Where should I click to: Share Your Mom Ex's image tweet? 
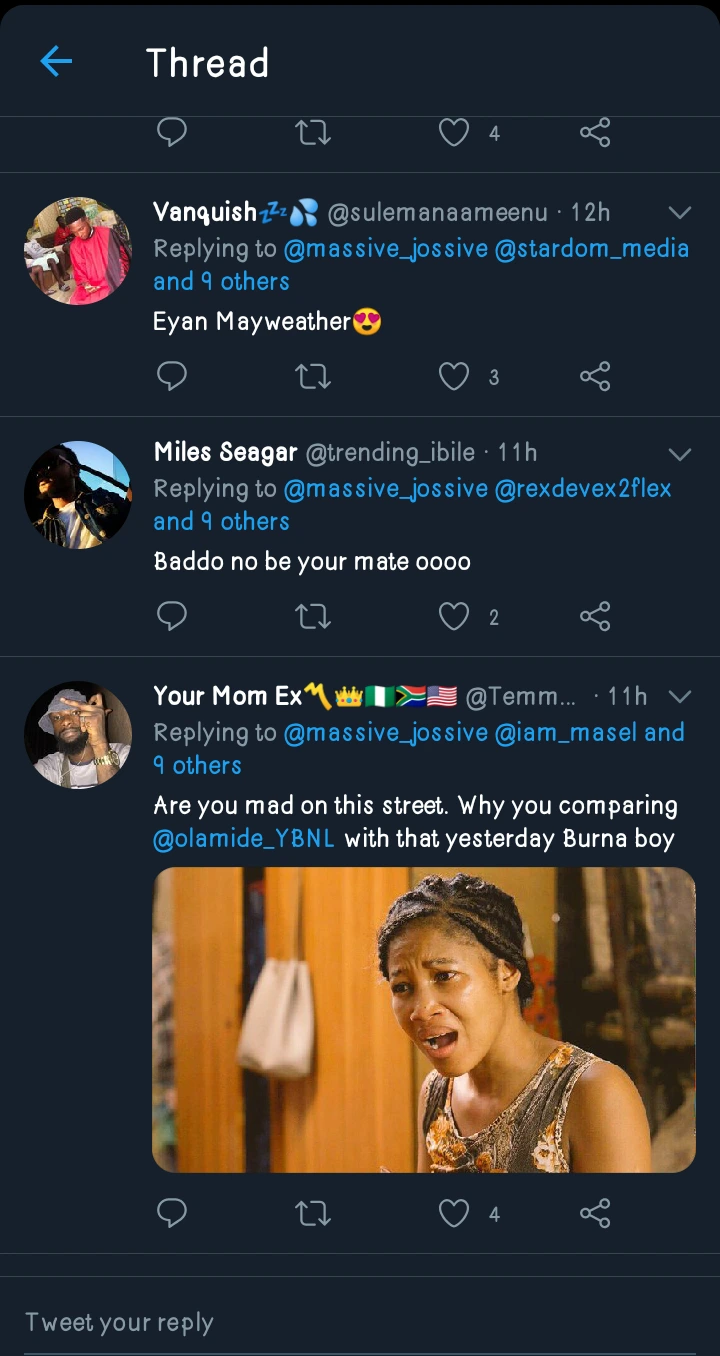click(x=595, y=1213)
